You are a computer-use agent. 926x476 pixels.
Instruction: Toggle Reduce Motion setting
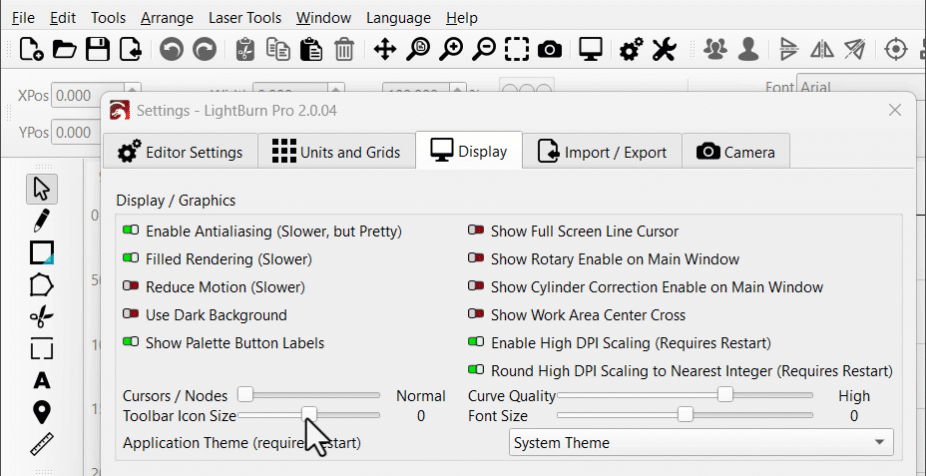tap(131, 287)
